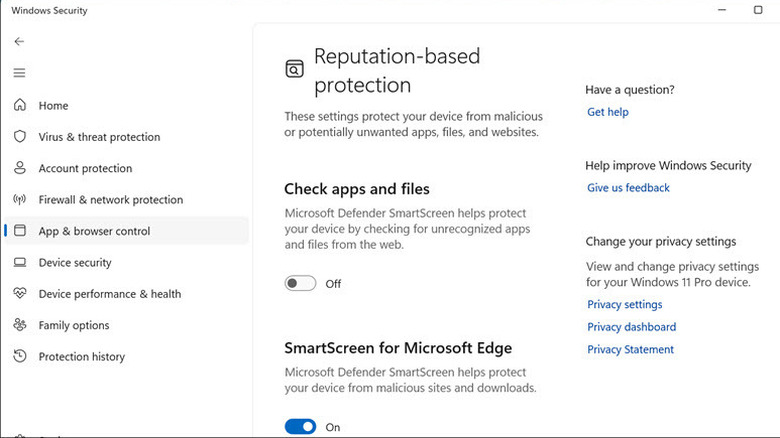Click the Device performance & health heart icon
Viewport: 780px width, 438px height.
(19, 294)
